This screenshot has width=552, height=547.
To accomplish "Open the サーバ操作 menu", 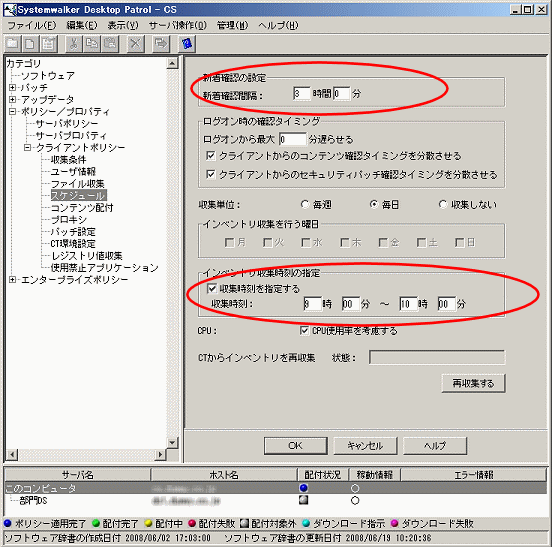I will 178,25.
